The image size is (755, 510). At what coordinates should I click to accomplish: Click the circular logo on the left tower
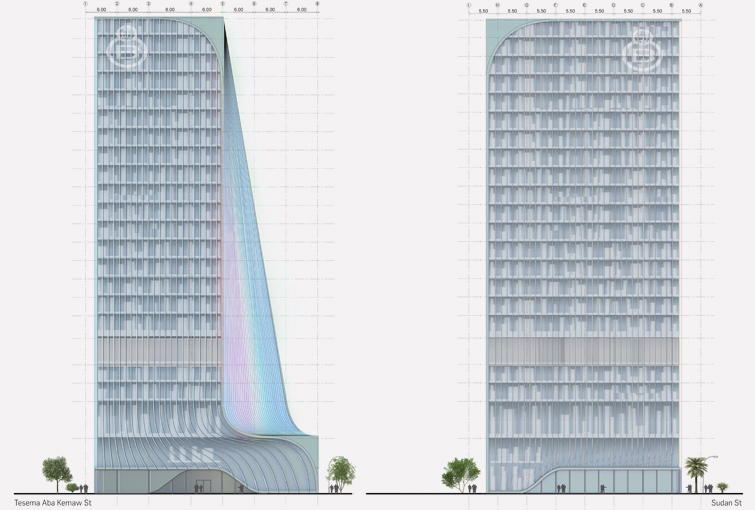[128, 48]
